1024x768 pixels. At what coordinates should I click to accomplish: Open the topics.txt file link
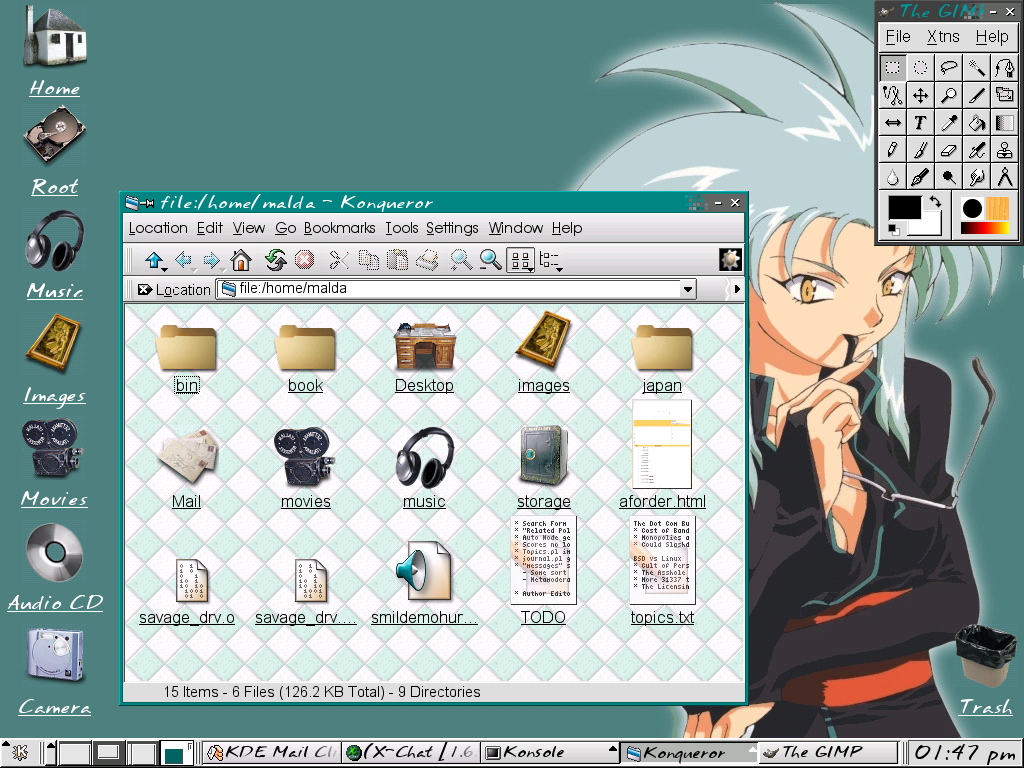[x=662, y=617]
